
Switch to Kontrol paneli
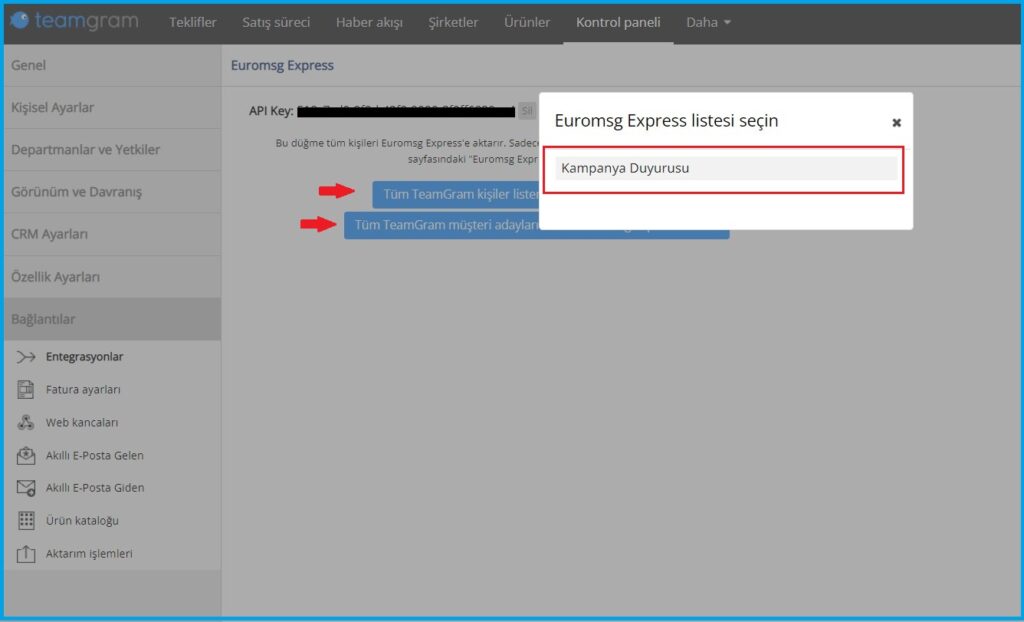click(618, 22)
